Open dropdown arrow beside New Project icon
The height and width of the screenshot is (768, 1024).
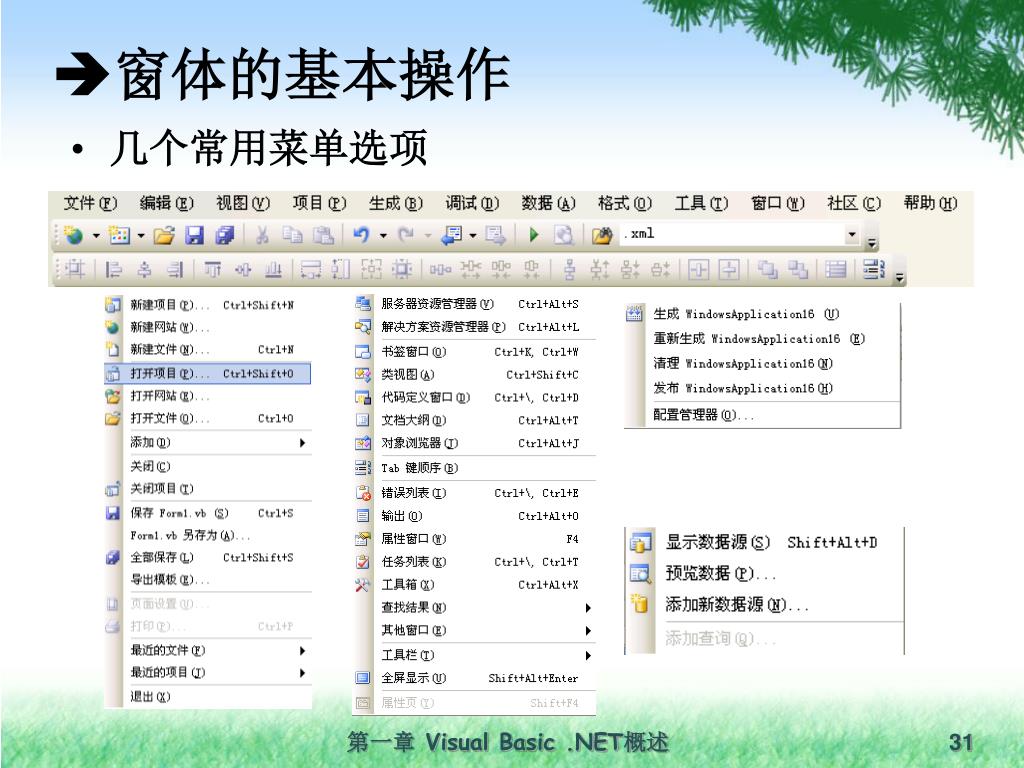click(x=96, y=235)
